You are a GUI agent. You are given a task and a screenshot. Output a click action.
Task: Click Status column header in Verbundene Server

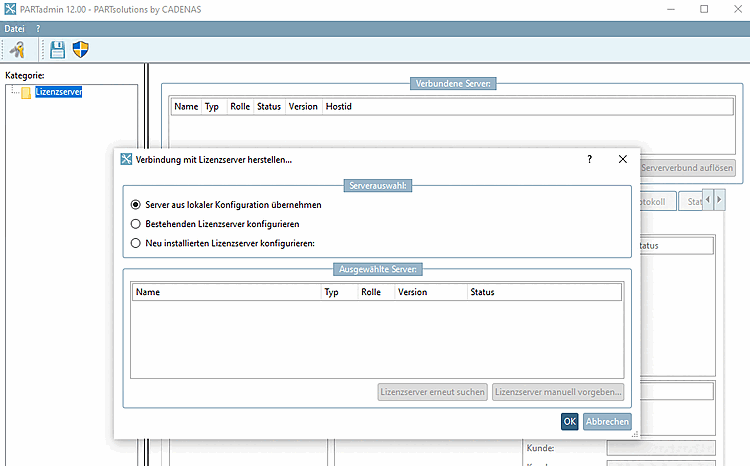tap(269, 107)
